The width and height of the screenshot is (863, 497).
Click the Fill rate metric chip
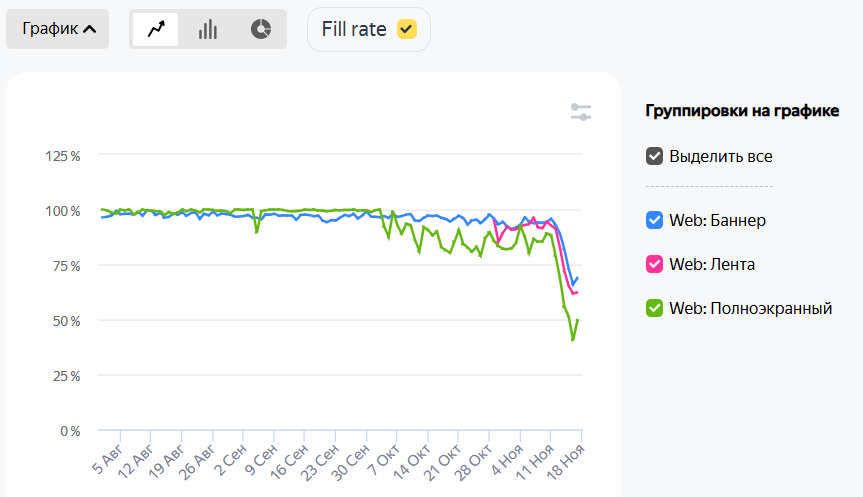click(x=354, y=29)
